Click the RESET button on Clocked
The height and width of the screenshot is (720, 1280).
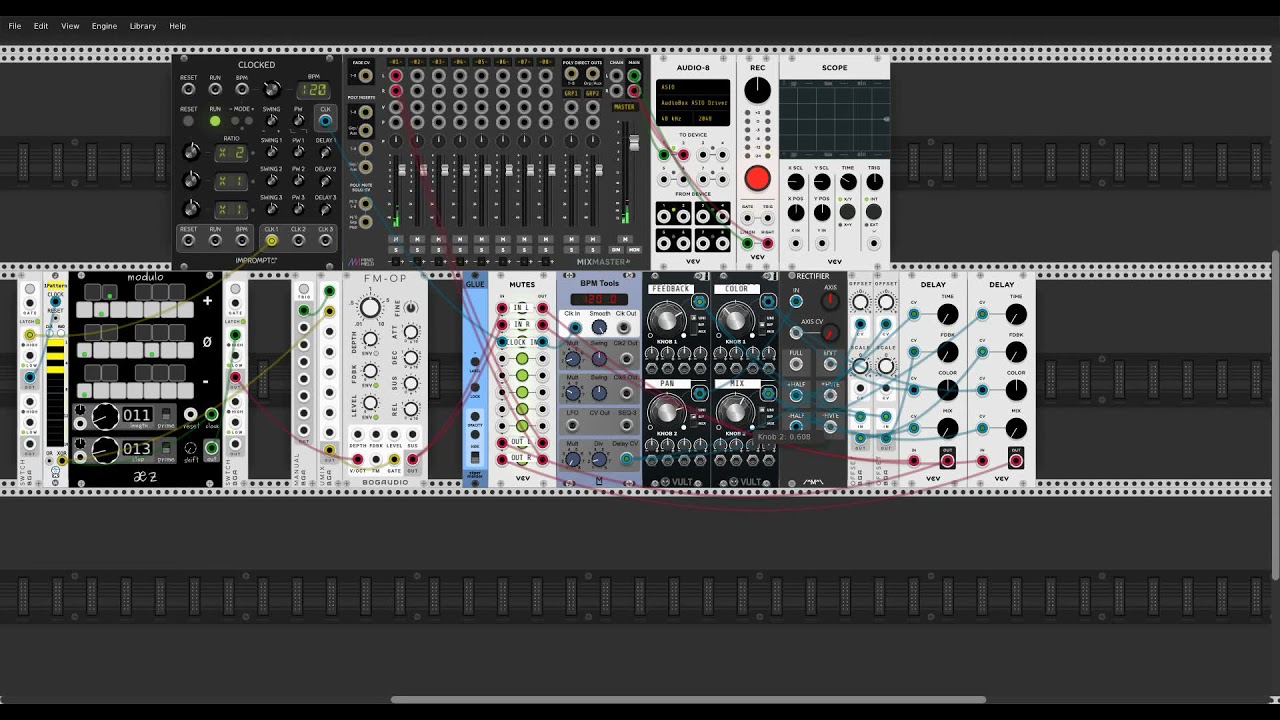(188, 121)
